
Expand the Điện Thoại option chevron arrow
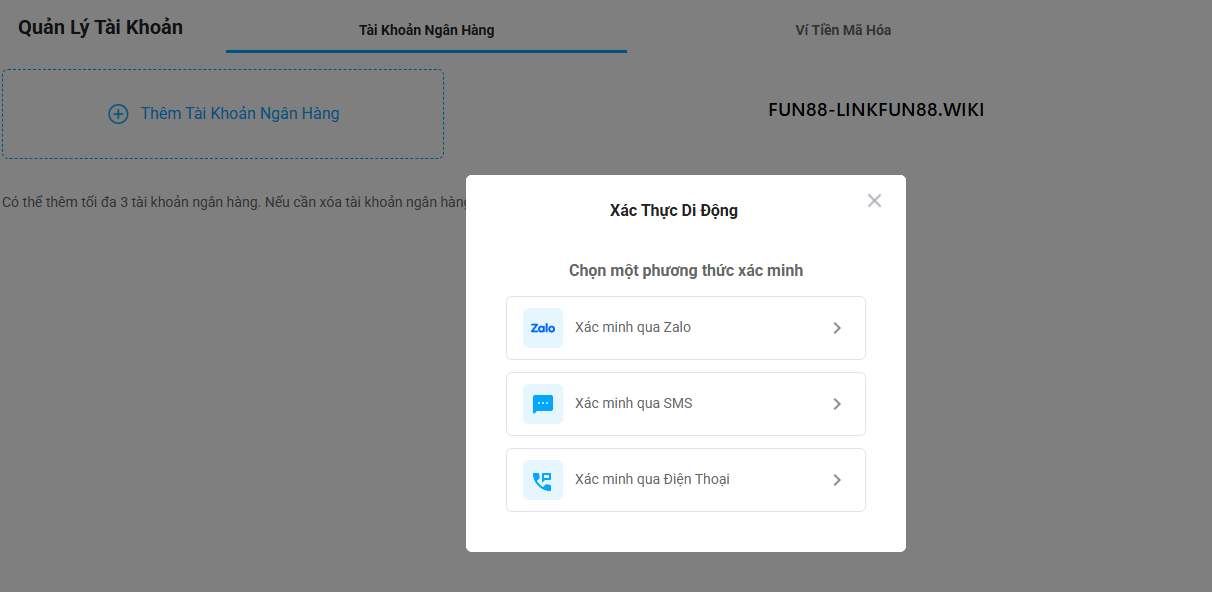[x=837, y=480]
